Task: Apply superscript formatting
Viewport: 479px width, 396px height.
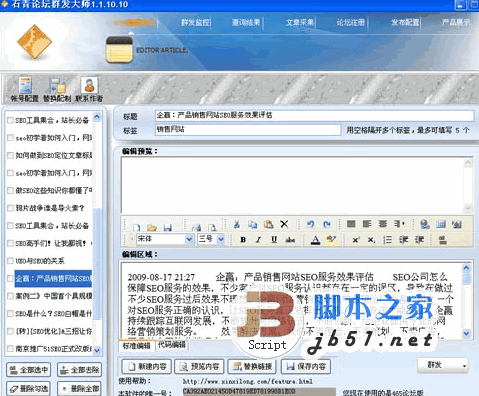Action: coord(356,240)
